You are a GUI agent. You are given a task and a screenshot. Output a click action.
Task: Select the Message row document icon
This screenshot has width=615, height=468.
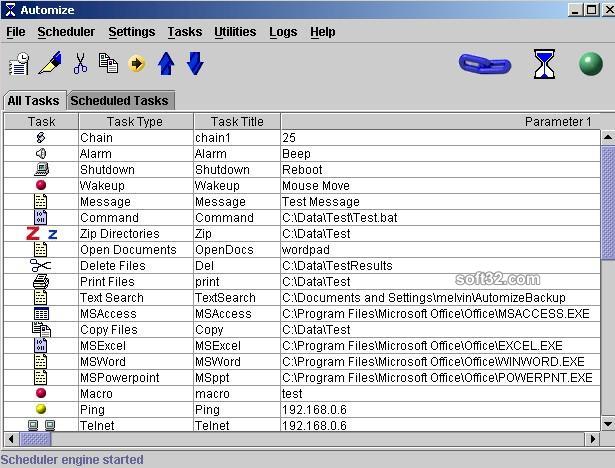[40, 201]
